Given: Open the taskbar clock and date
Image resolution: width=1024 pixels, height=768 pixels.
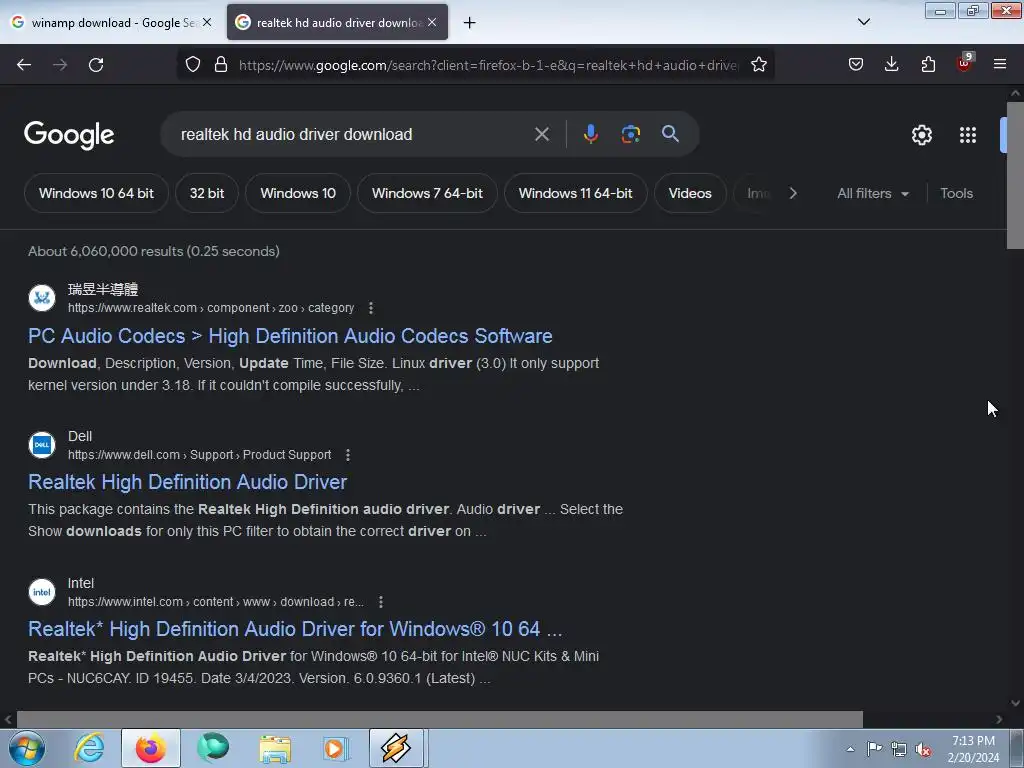Looking at the screenshot, I should (973, 749).
